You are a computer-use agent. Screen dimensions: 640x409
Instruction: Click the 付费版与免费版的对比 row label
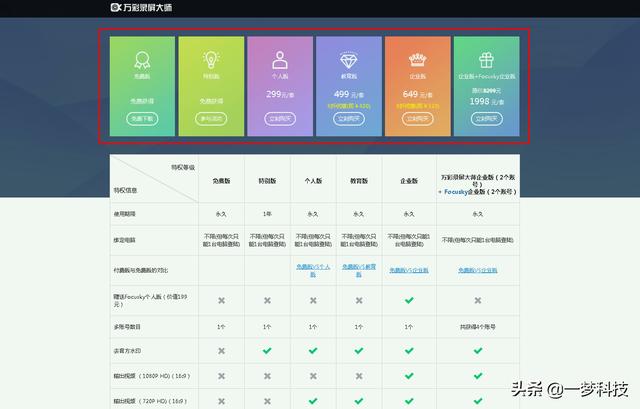141,270
